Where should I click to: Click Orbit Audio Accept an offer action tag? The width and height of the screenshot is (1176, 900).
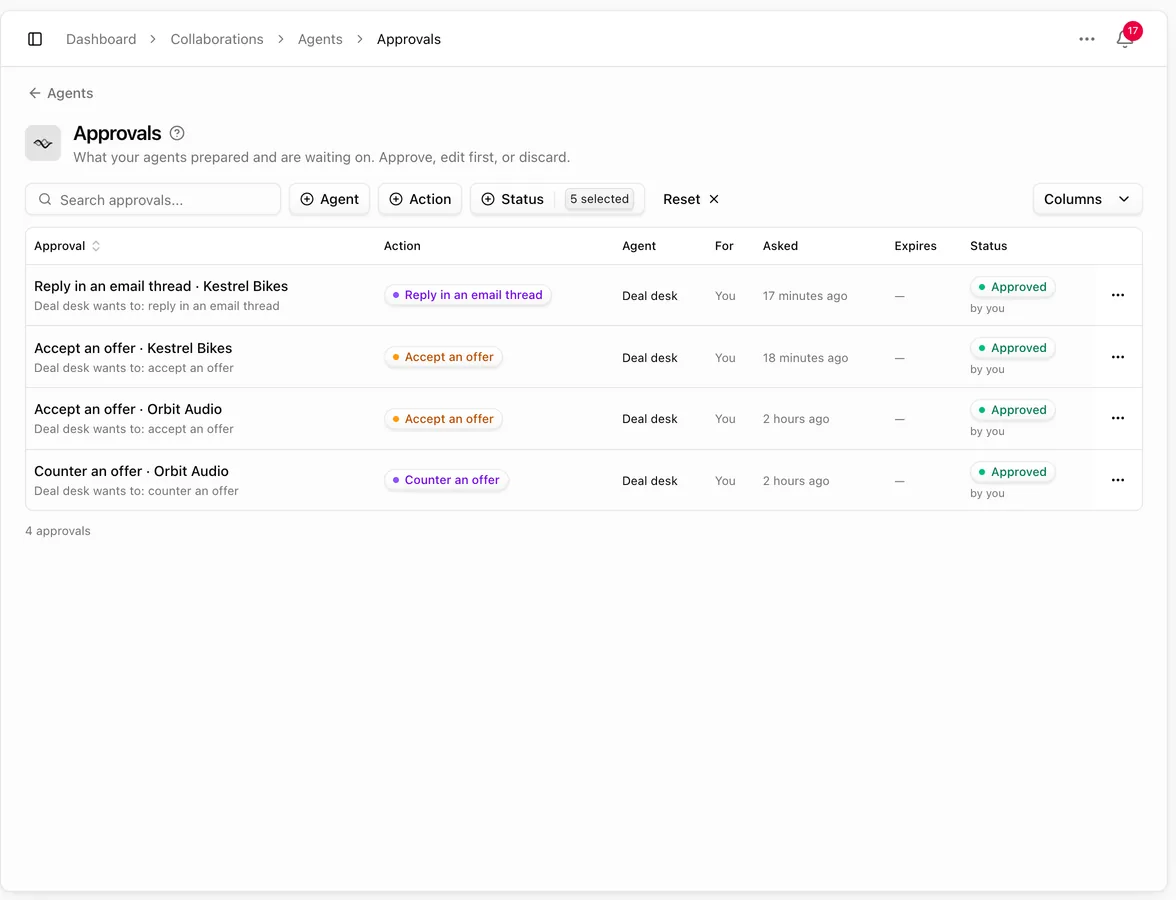443,418
